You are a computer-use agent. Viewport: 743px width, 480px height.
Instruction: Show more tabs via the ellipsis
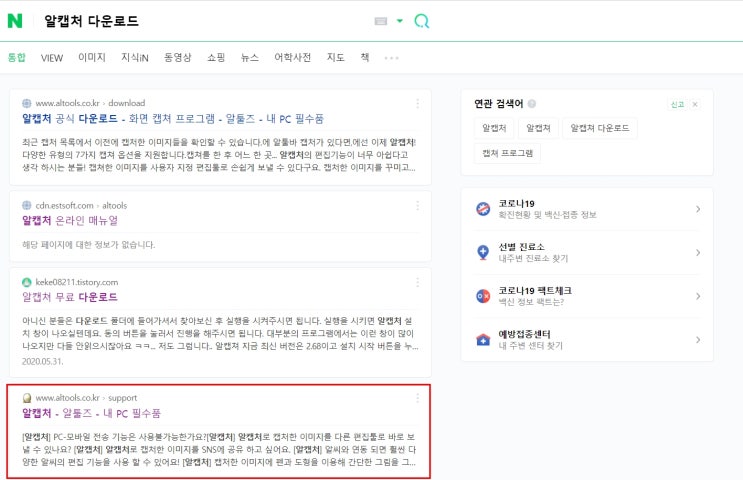point(391,58)
